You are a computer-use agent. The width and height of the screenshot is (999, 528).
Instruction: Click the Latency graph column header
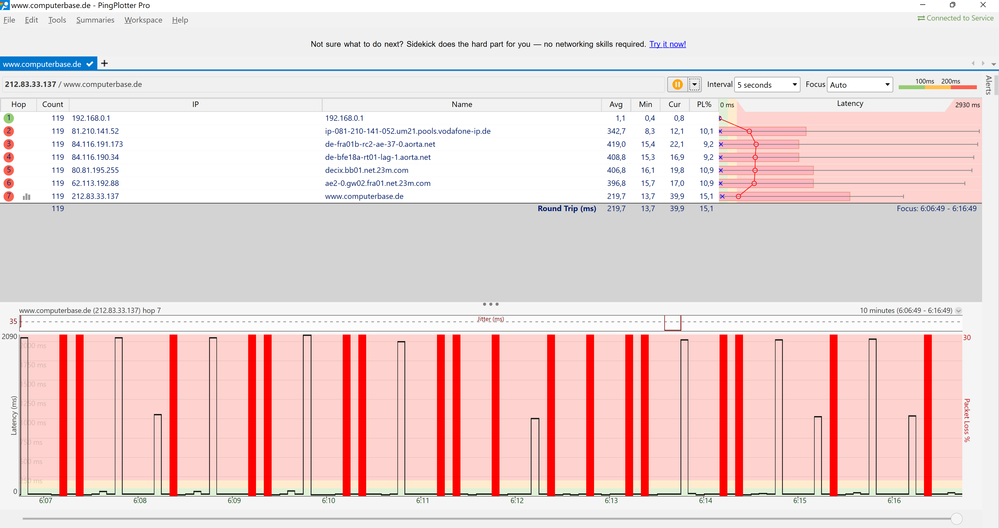(x=850, y=104)
